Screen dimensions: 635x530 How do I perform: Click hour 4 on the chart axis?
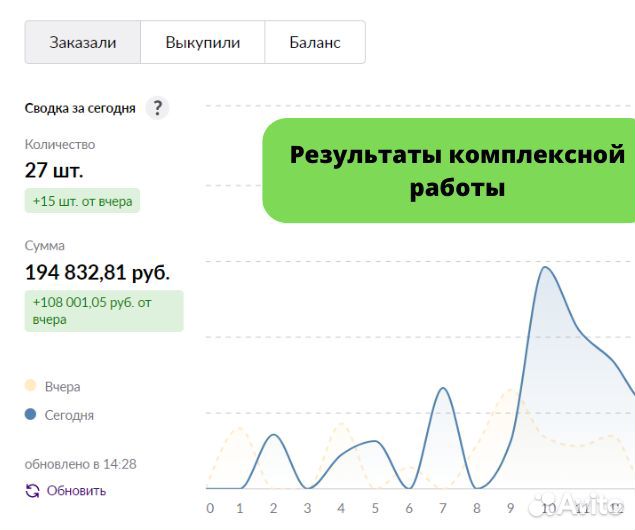pyautogui.click(x=341, y=508)
